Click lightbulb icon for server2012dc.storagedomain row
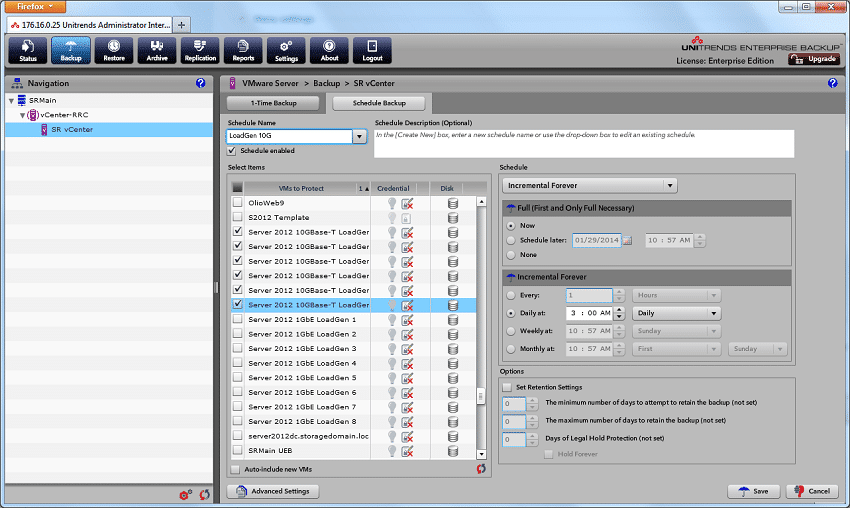The height and width of the screenshot is (508, 850). 392,436
